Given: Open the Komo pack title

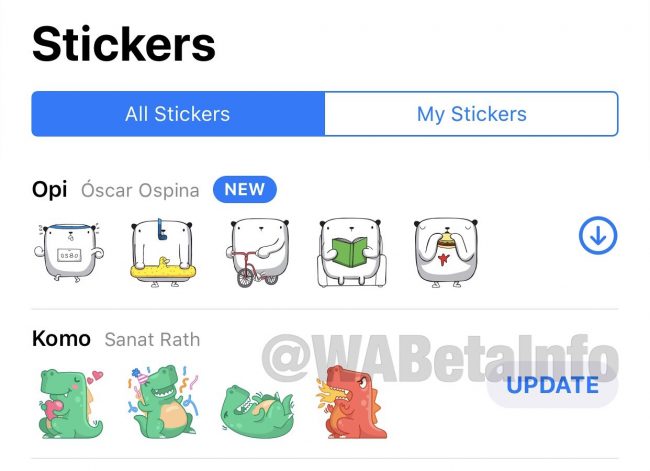Looking at the screenshot, I should 61,339.
